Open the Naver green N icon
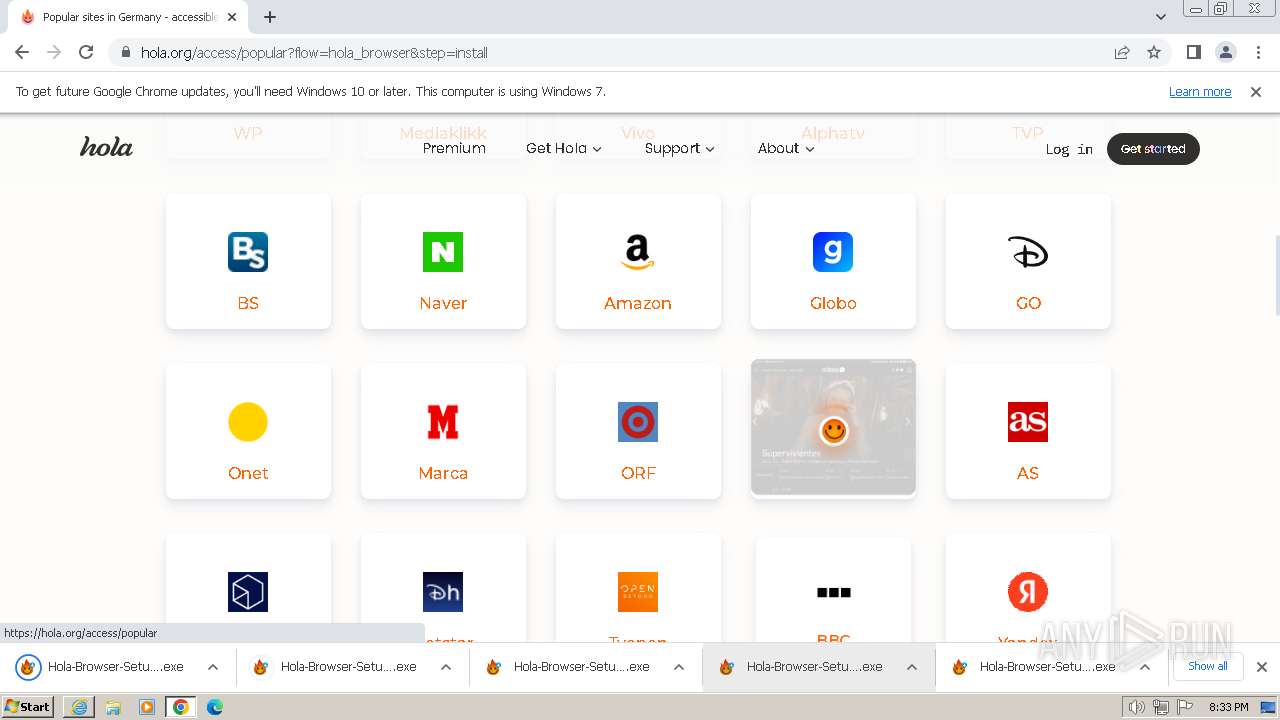Viewport: 1280px width, 720px height. pyautogui.click(x=443, y=252)
